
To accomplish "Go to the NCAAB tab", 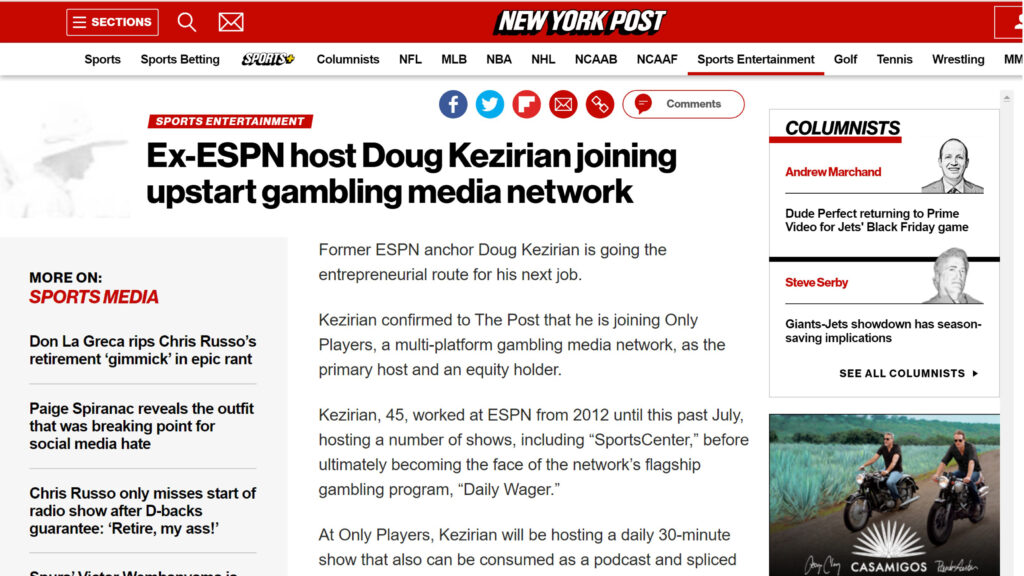I will pos(596,59).
